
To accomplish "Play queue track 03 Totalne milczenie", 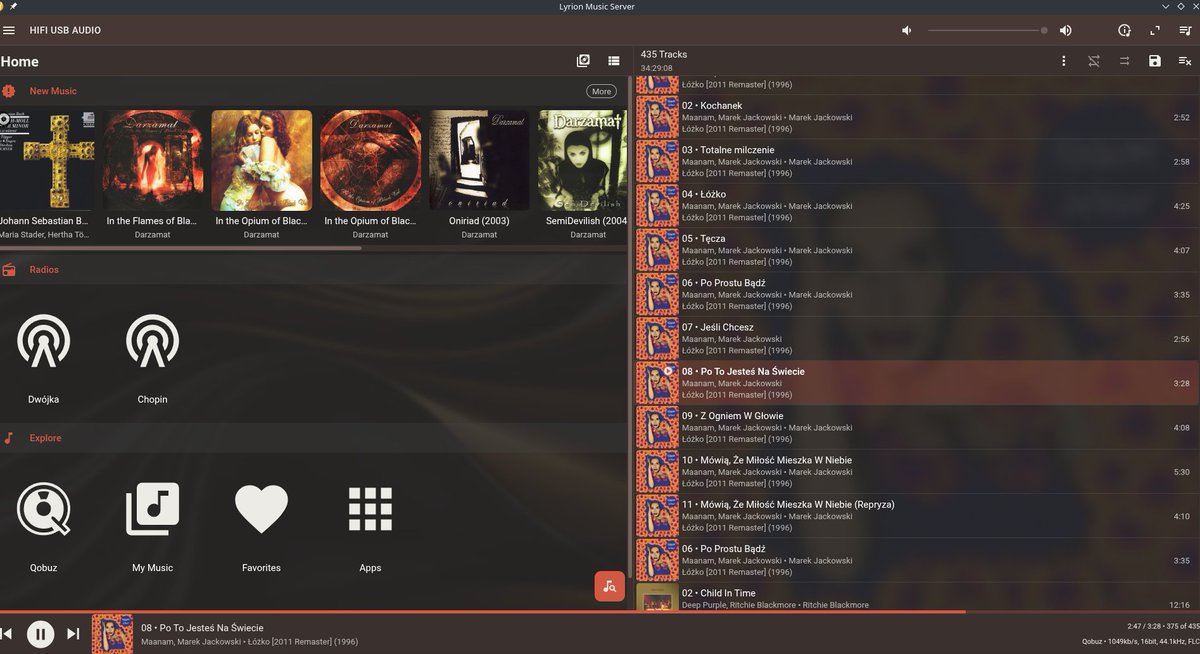I will point(918,161).
